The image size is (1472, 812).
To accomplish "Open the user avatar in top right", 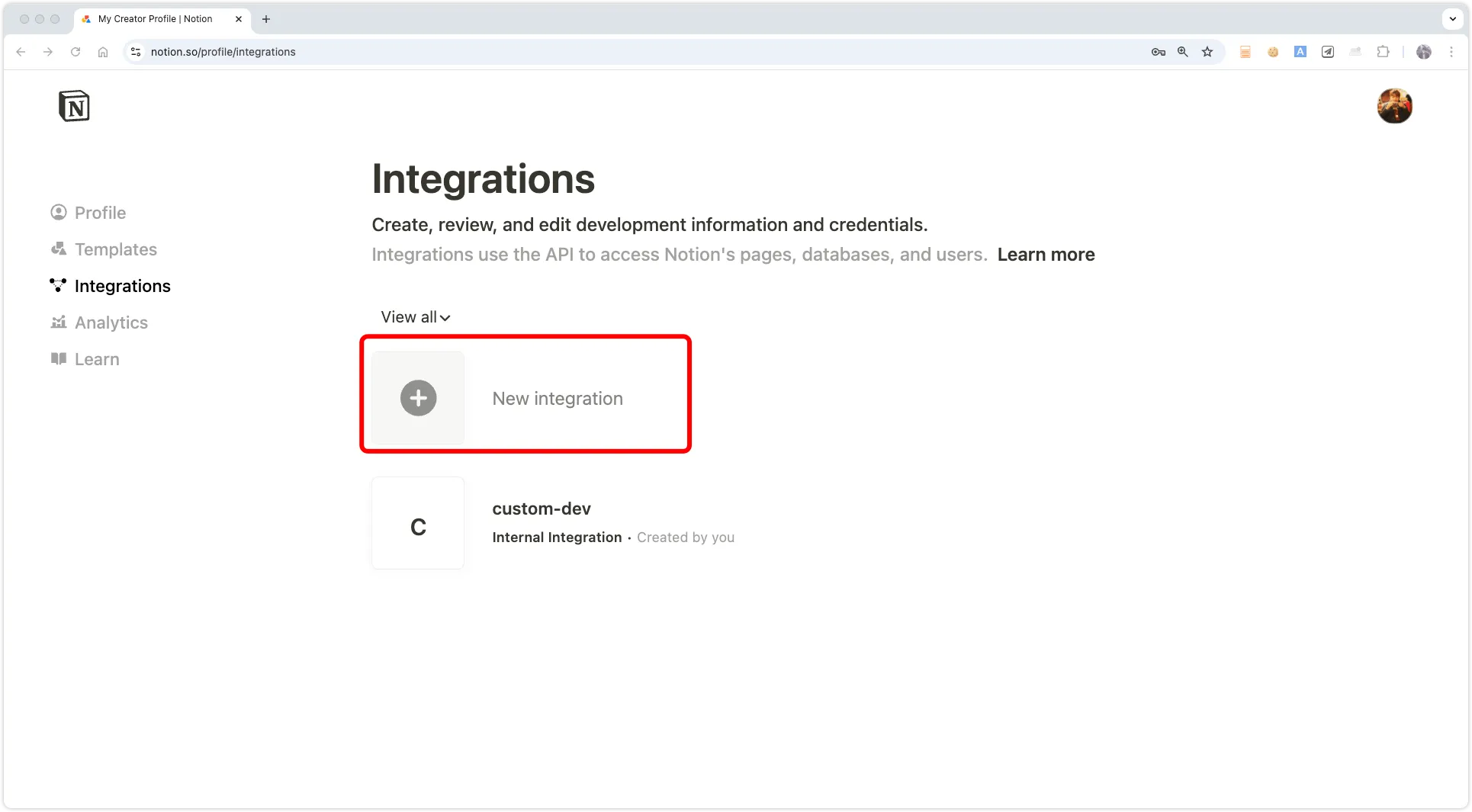I will tap(1394, 106).
